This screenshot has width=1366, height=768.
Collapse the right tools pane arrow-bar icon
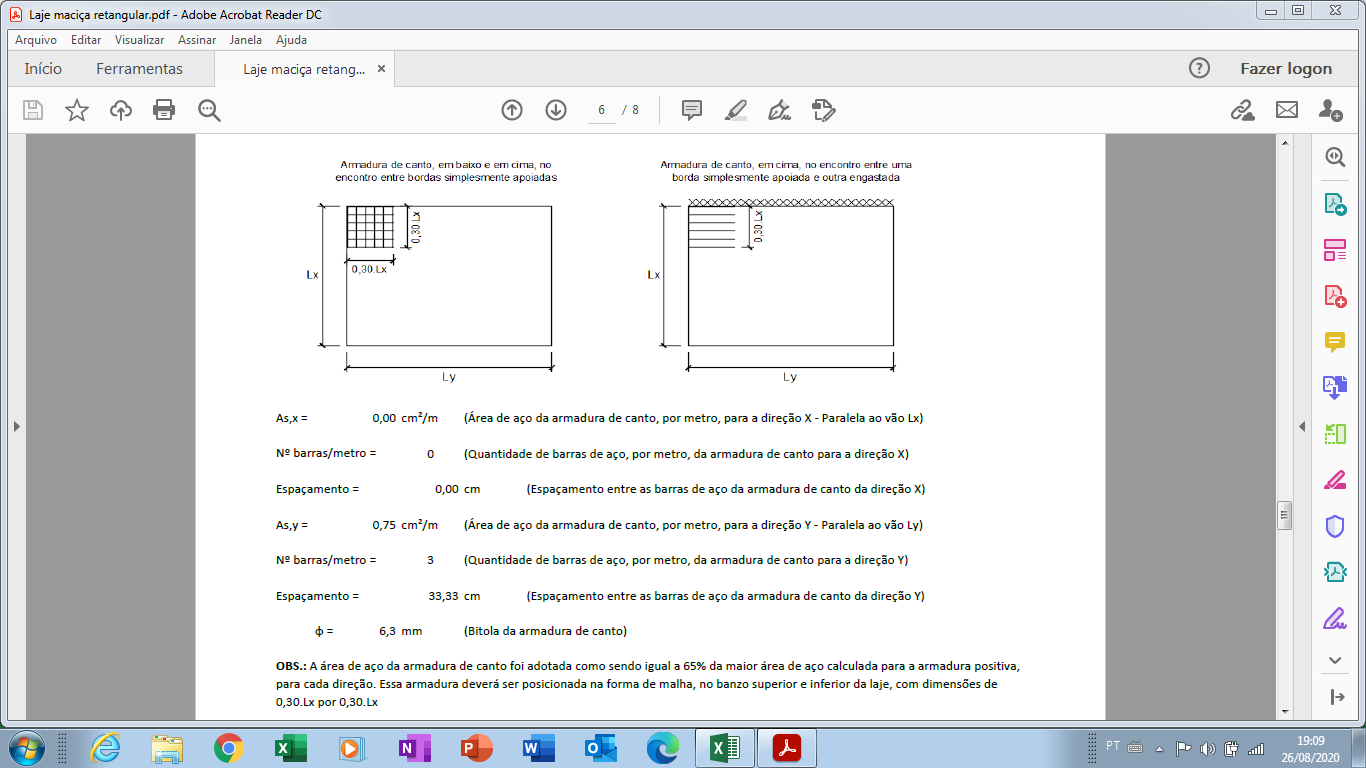click(1335, 697)
